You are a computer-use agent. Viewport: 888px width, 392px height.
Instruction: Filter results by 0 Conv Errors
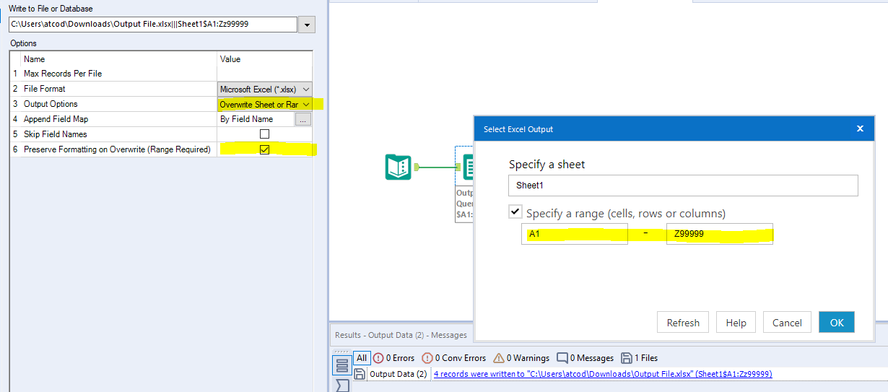point(454,358)
